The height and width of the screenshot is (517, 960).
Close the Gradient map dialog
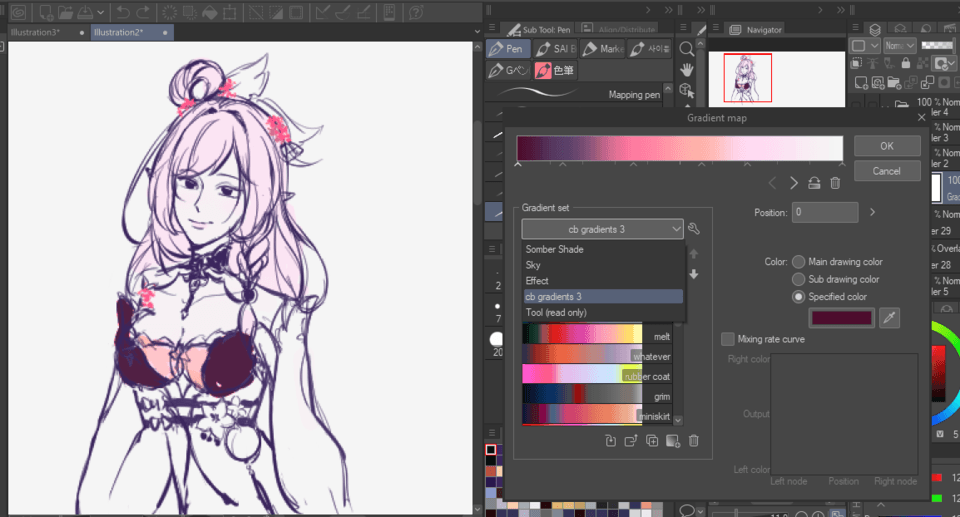(x=922, y=117)
